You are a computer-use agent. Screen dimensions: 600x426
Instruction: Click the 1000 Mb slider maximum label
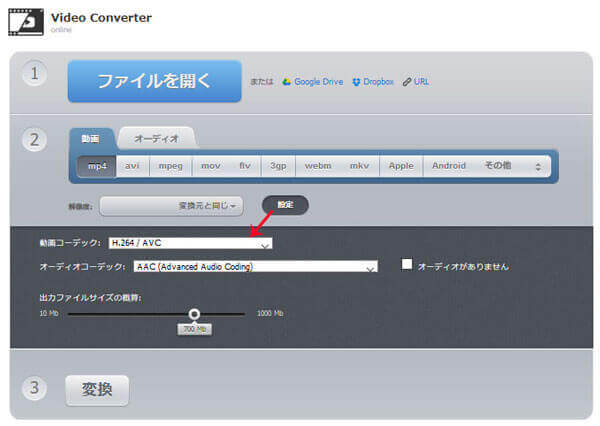[270, 313]
